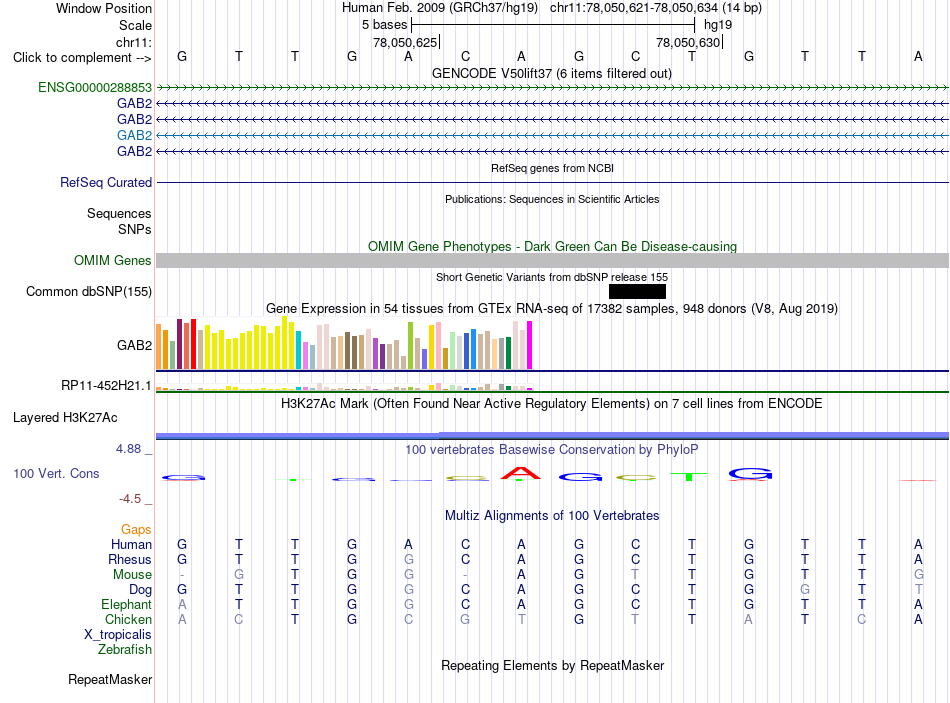This screenshot has height=703, width=950.
Task: Click the GTEx Gene Expression track title
Action: tap(551, 308)
